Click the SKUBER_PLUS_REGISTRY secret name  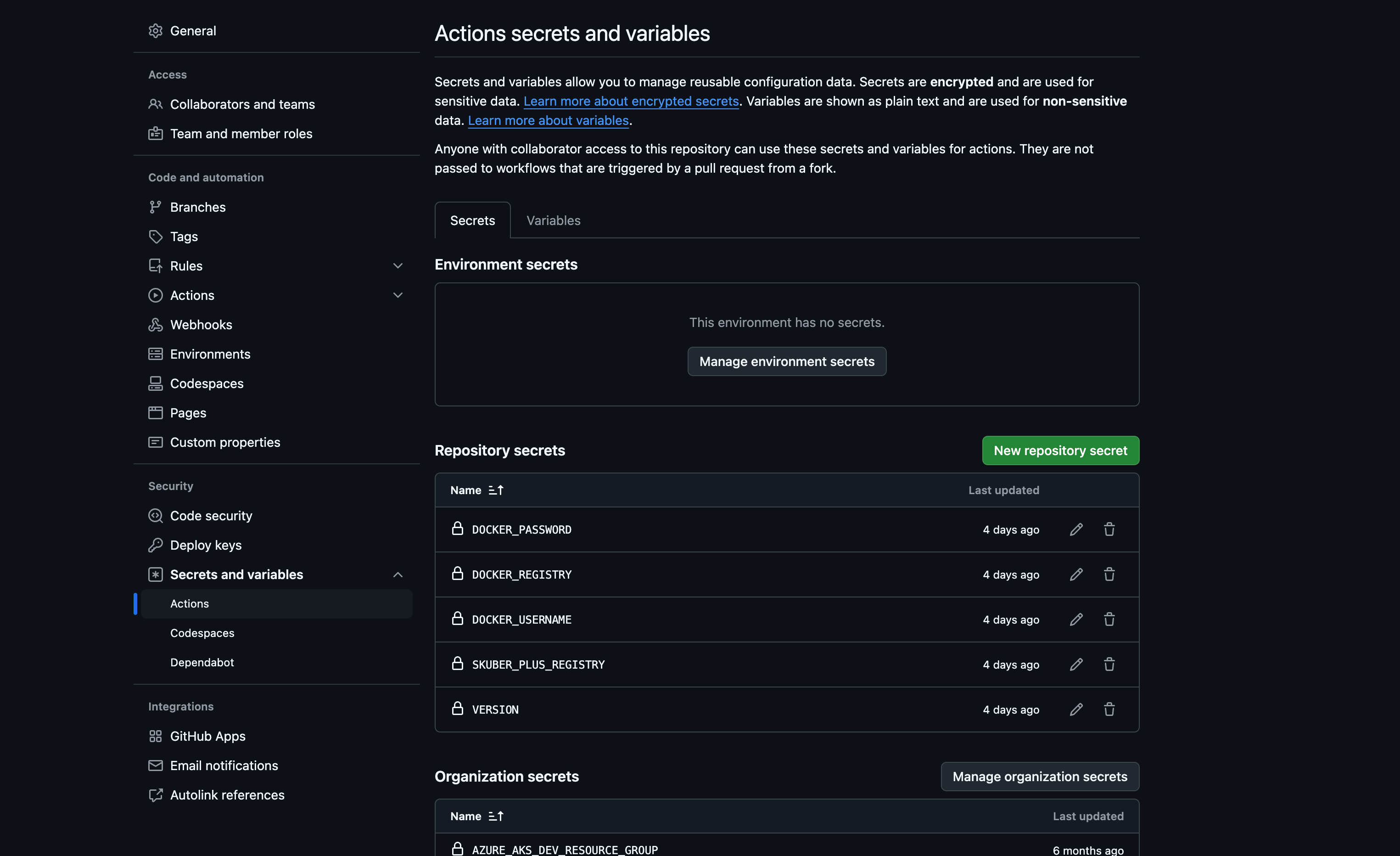pos(538,665)
